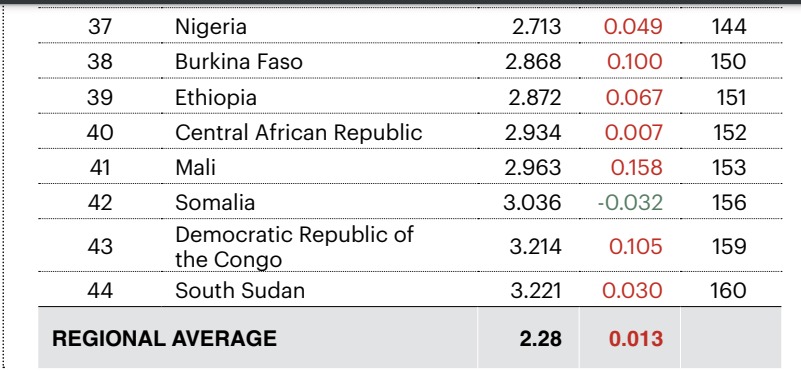This screenshot has width=801, height=371.
Task: Select the Nigeria country name
Action: coord(210,27)
